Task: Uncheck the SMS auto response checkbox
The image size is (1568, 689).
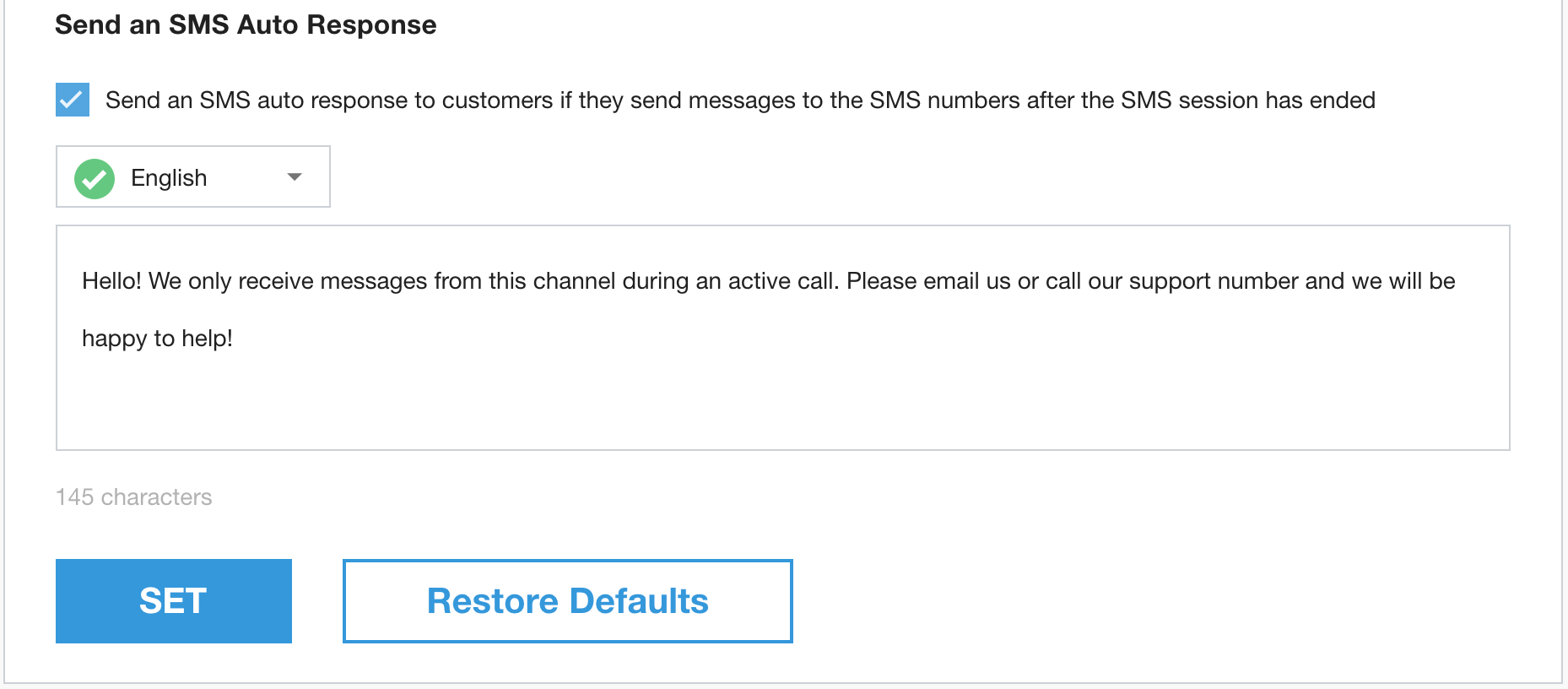Action: (73, 100)
